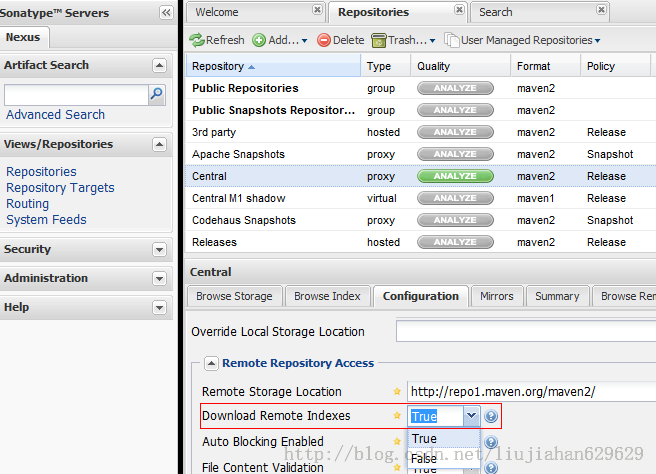656x474 pixels.
Task: Open the Mirrors tab
Action: click(x=497, y=296)
